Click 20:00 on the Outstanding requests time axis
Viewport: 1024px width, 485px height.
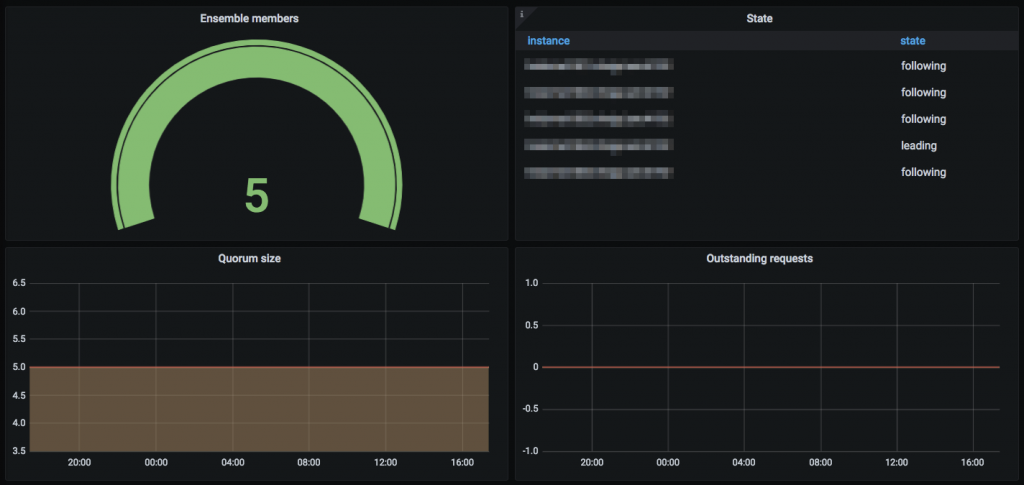(x=591, y=462)
